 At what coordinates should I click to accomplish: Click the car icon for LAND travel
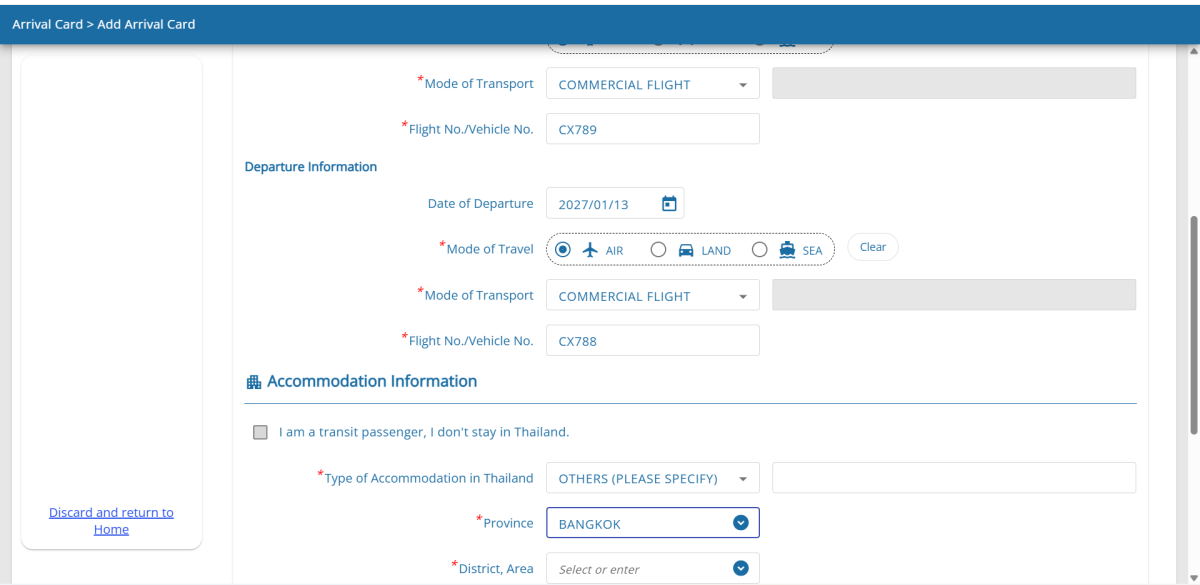tap(686, 250)
